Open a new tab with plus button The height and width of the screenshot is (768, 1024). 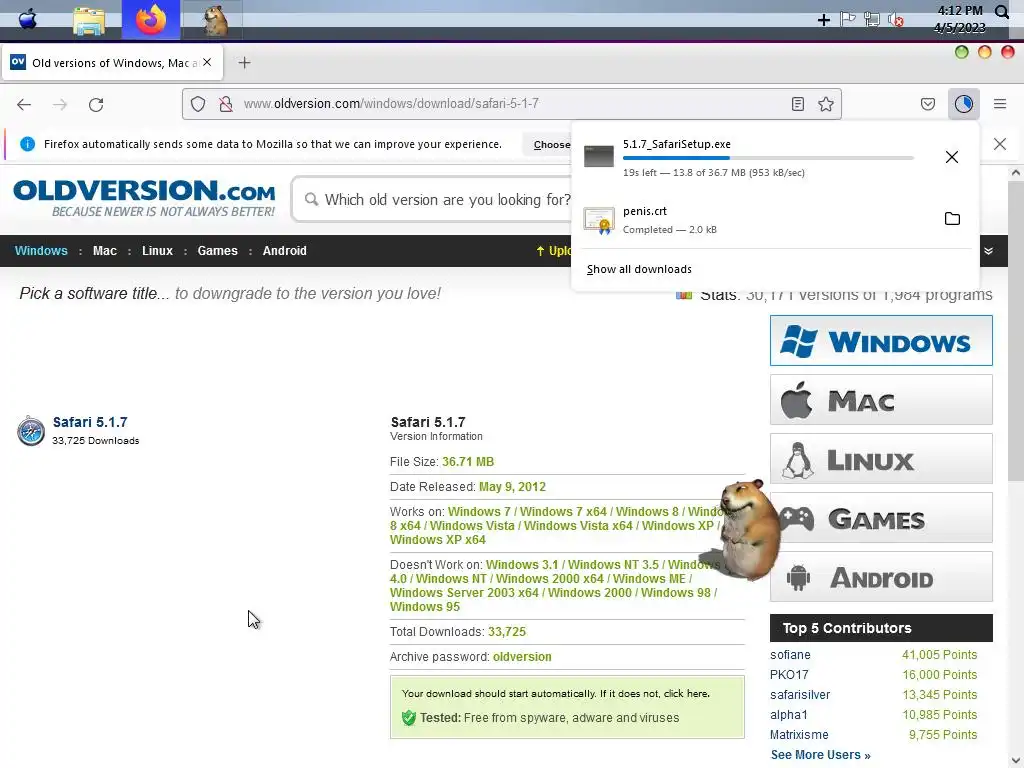click(244, 63)
